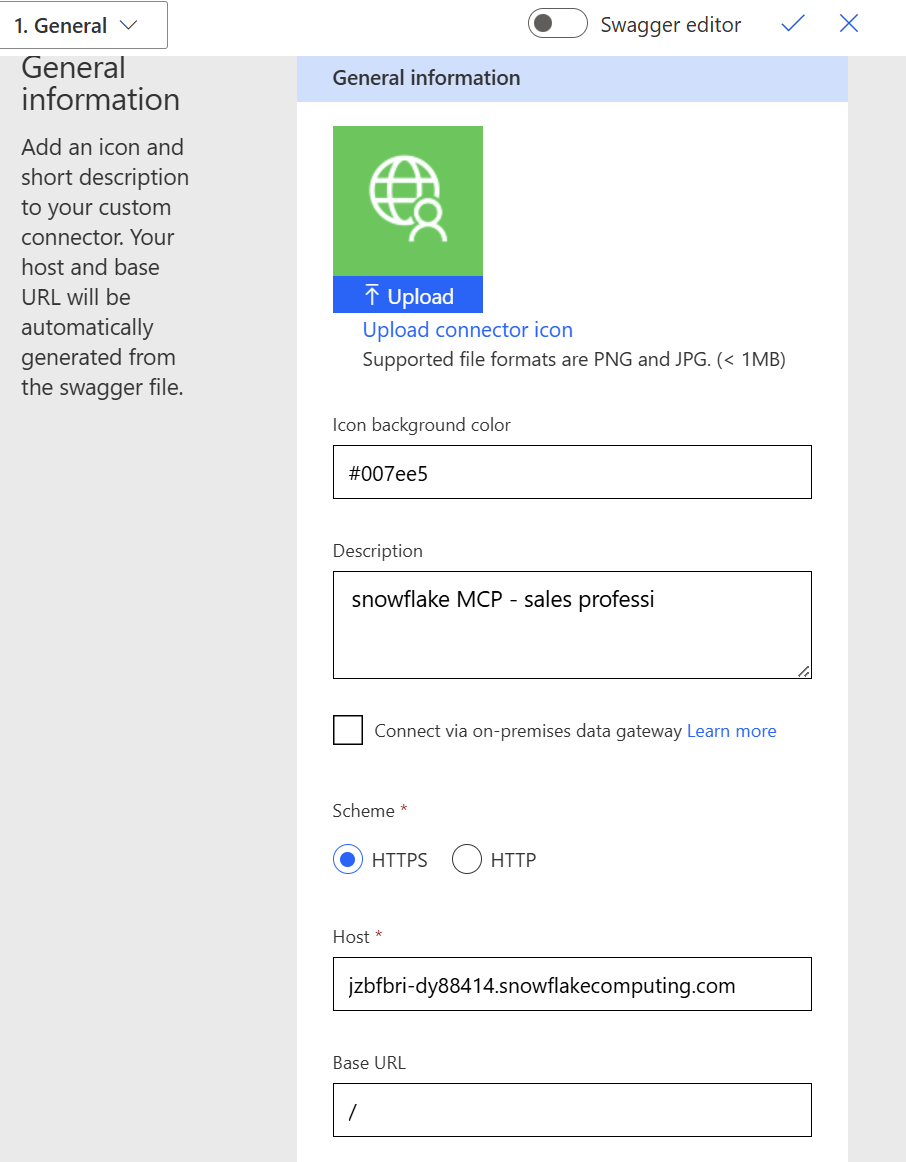906x1162 pixels.
Task: Click the Swagger editor label text
Action: tap(670, 25)
